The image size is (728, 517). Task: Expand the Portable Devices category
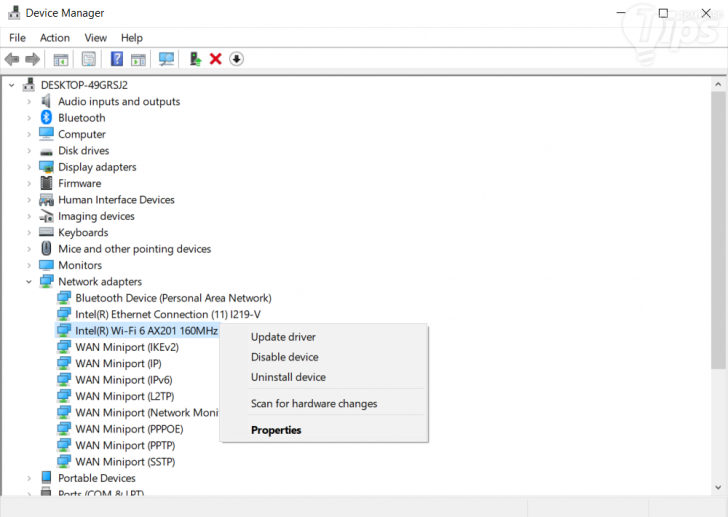pyautogui.click(x=29, y=478)
